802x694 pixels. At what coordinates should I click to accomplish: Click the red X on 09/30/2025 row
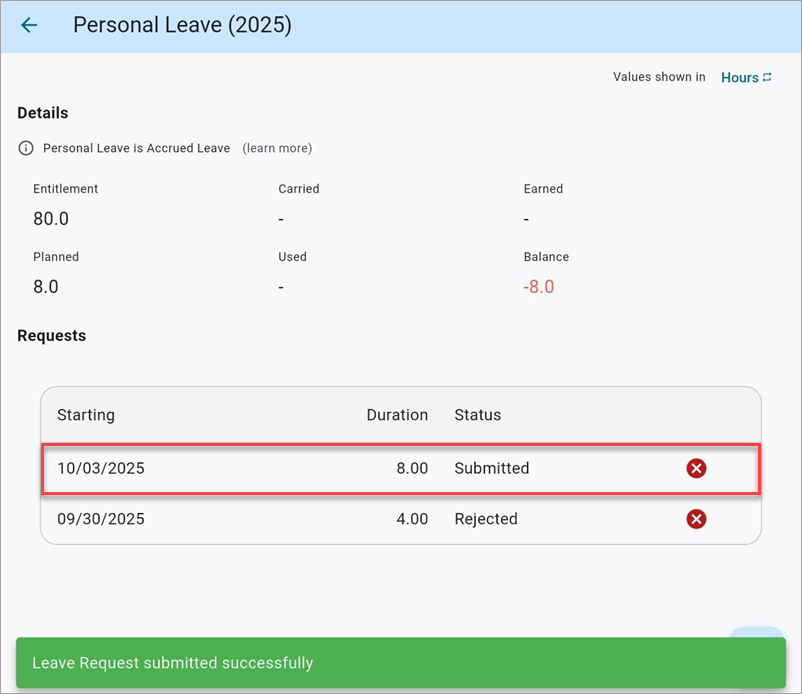pyautogui.click(x=696, y=519)
